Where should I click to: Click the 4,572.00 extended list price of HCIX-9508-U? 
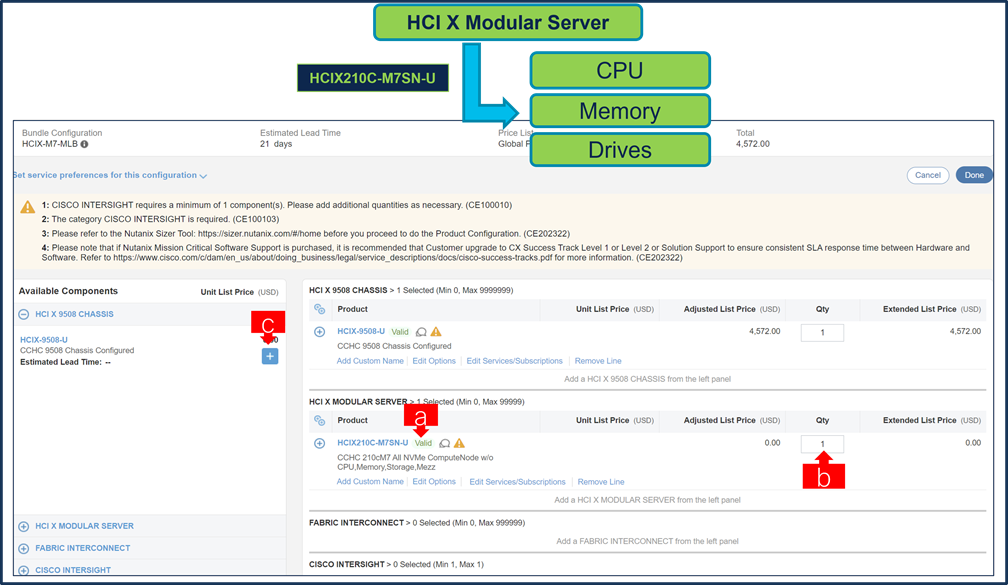tap(965, 331)
